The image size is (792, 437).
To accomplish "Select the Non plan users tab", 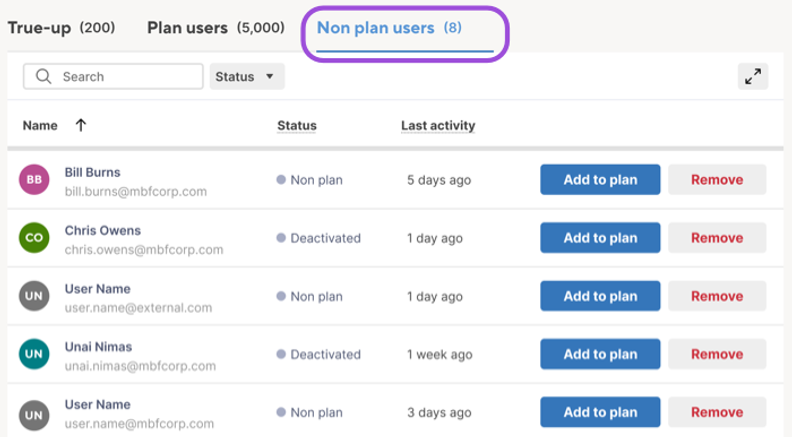I will coord(389,28).
